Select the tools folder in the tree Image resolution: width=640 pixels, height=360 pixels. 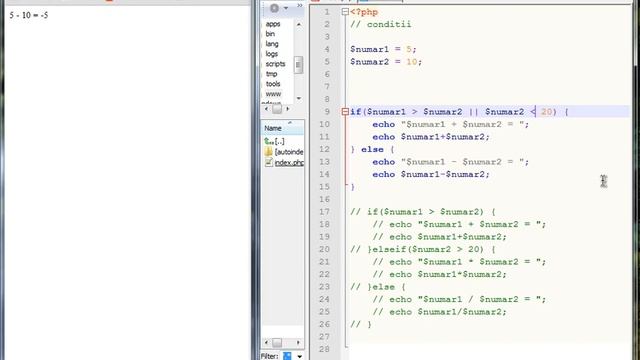coord(273,84)
